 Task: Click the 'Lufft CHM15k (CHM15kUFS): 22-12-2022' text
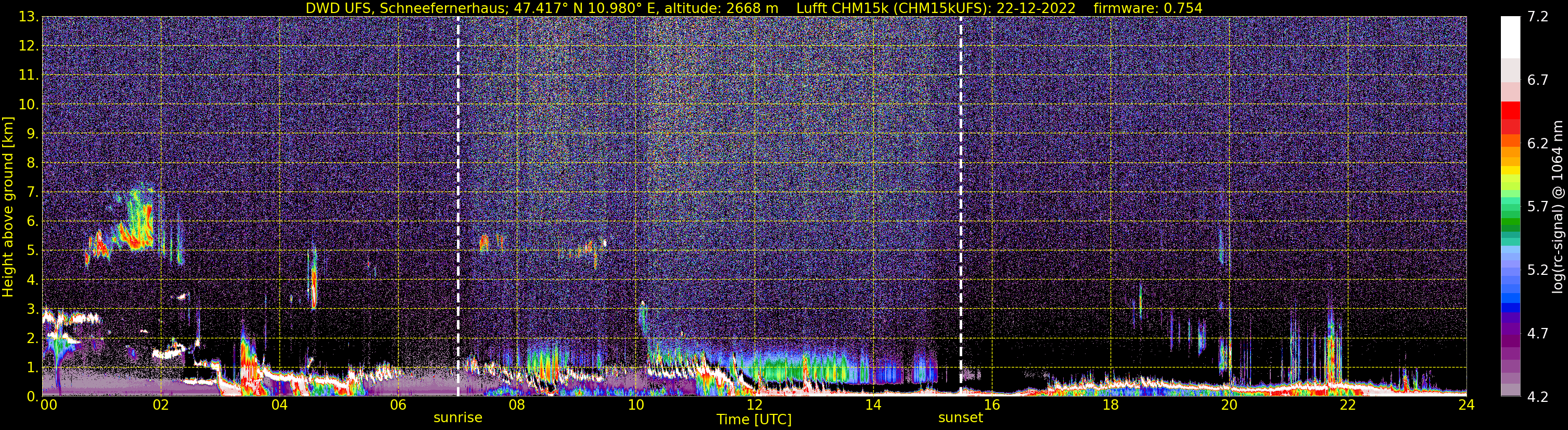pos(937,8)
